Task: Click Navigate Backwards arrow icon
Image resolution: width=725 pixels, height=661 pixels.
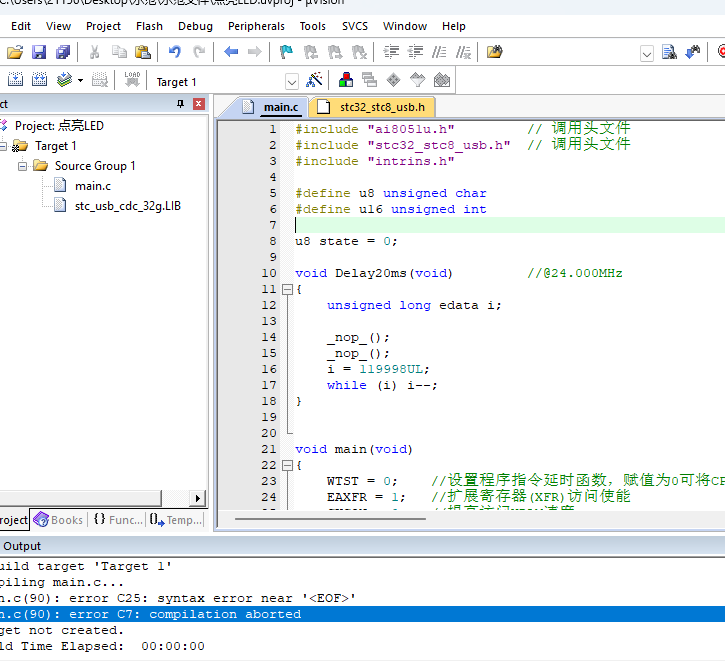Action: [231, 52]
